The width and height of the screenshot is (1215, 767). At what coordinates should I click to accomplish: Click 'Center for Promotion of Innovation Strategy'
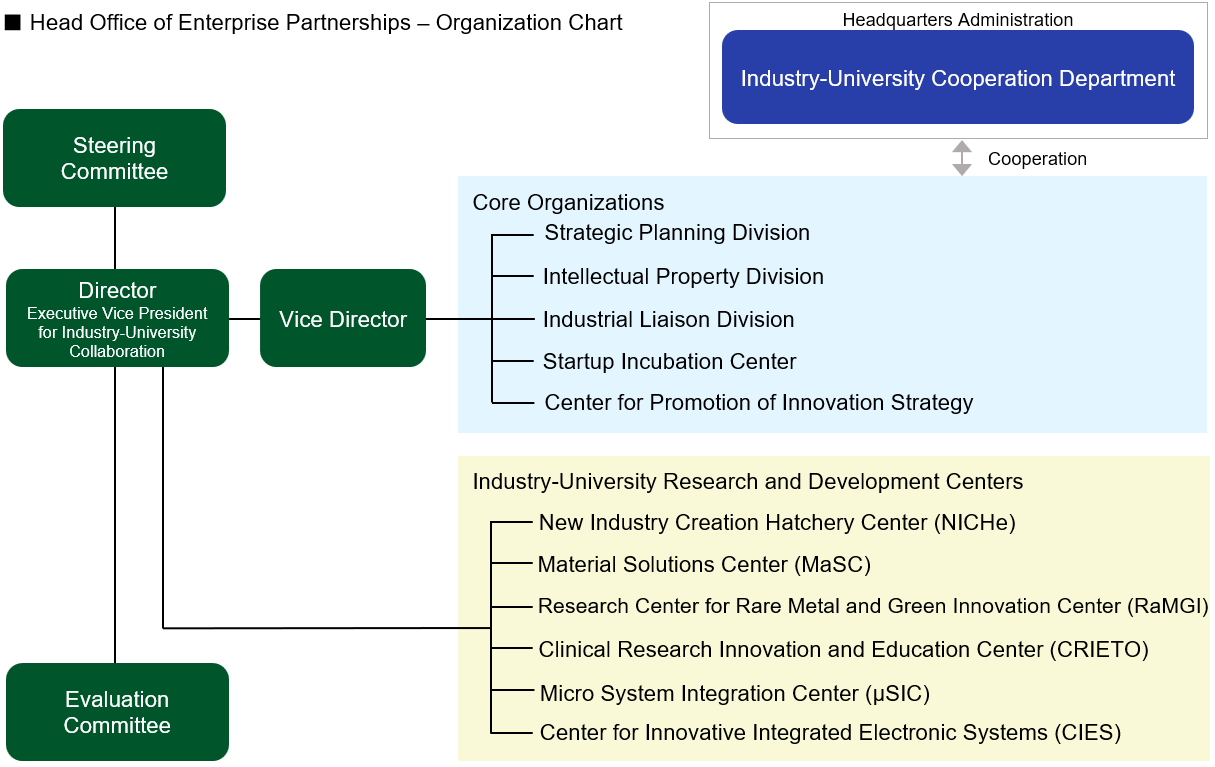(759, 403)
